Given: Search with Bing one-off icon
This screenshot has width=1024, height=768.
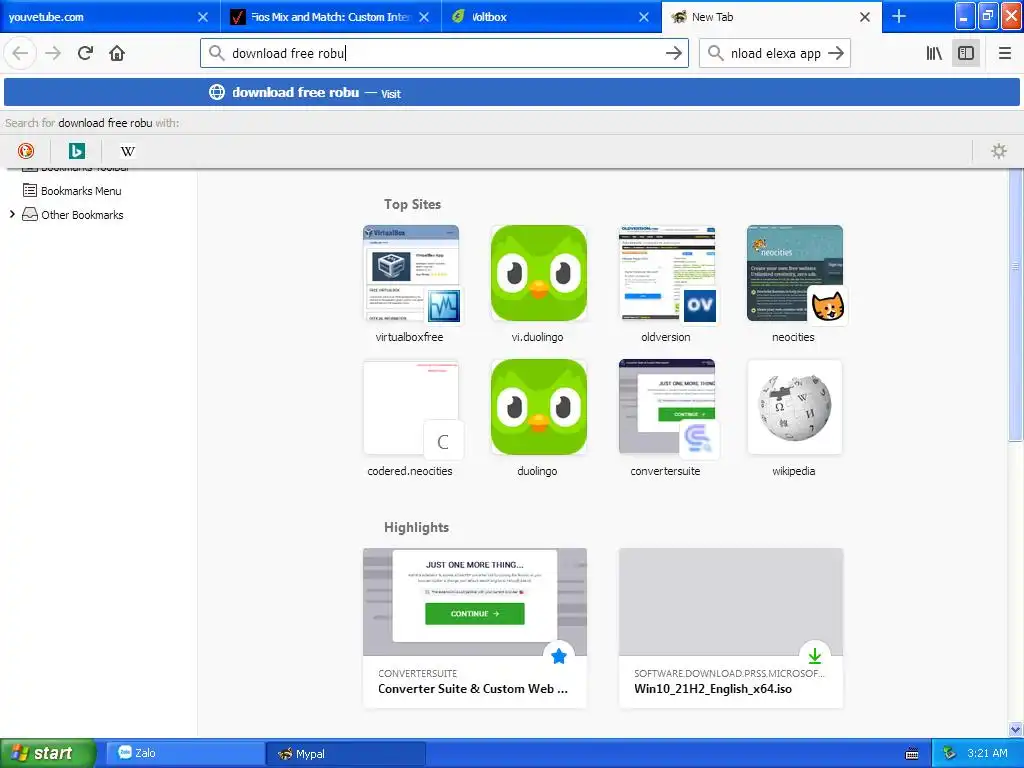Looking at the screenshot, I should [76, 151].
